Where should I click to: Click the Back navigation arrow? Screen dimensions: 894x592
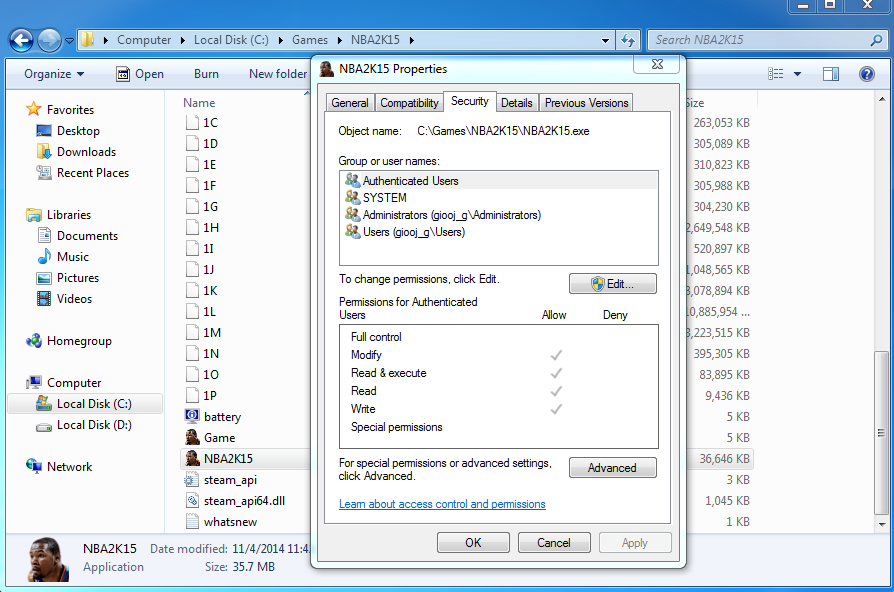(x=22, y=40)
